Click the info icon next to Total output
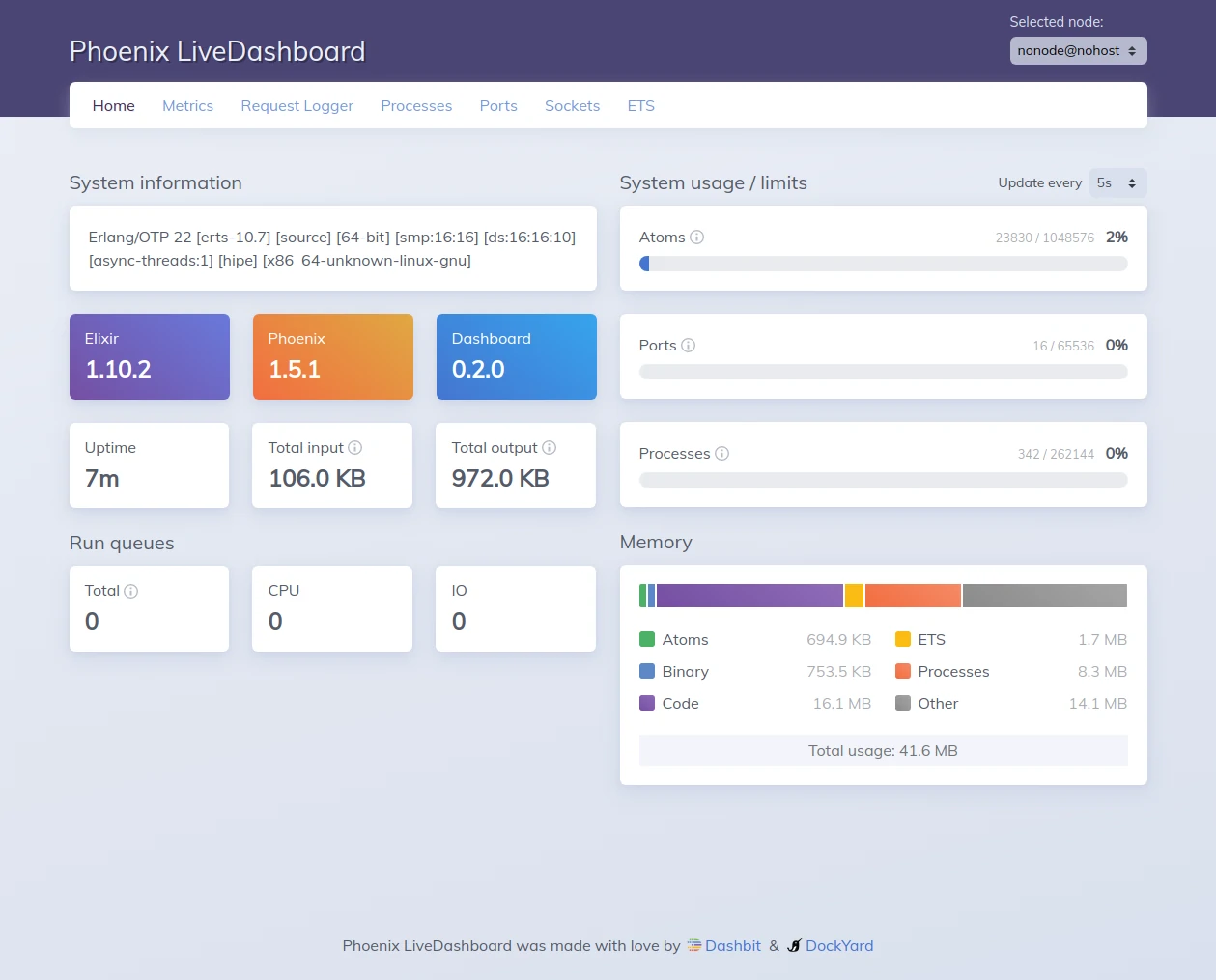 [x=549, y=448]
